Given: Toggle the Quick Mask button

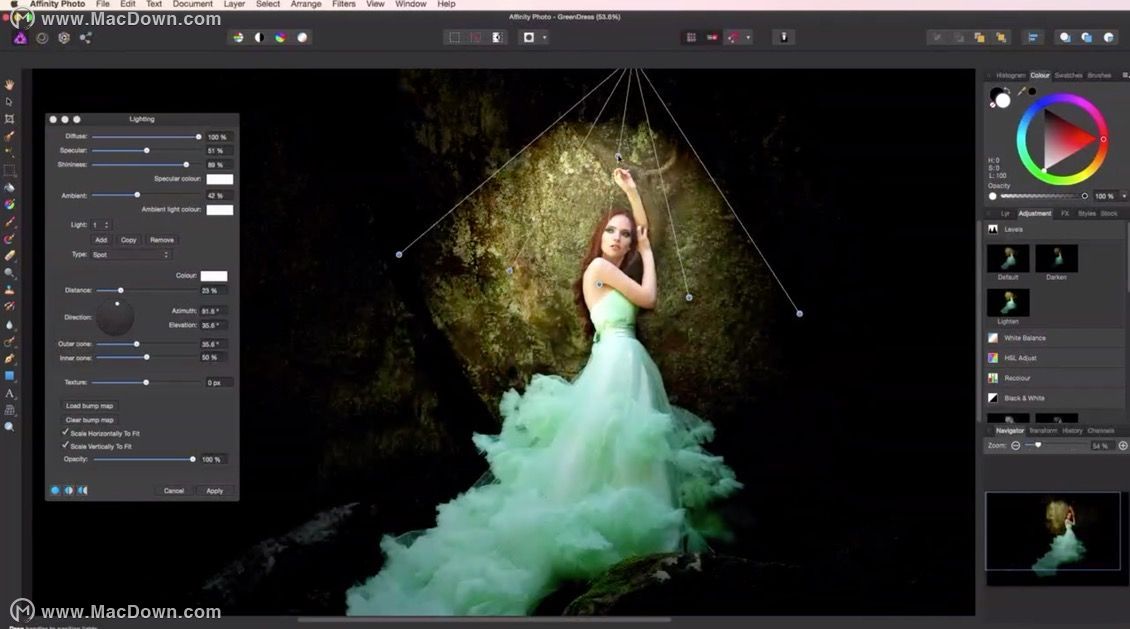Looking at the screenshot, I should tap(529, 37).
